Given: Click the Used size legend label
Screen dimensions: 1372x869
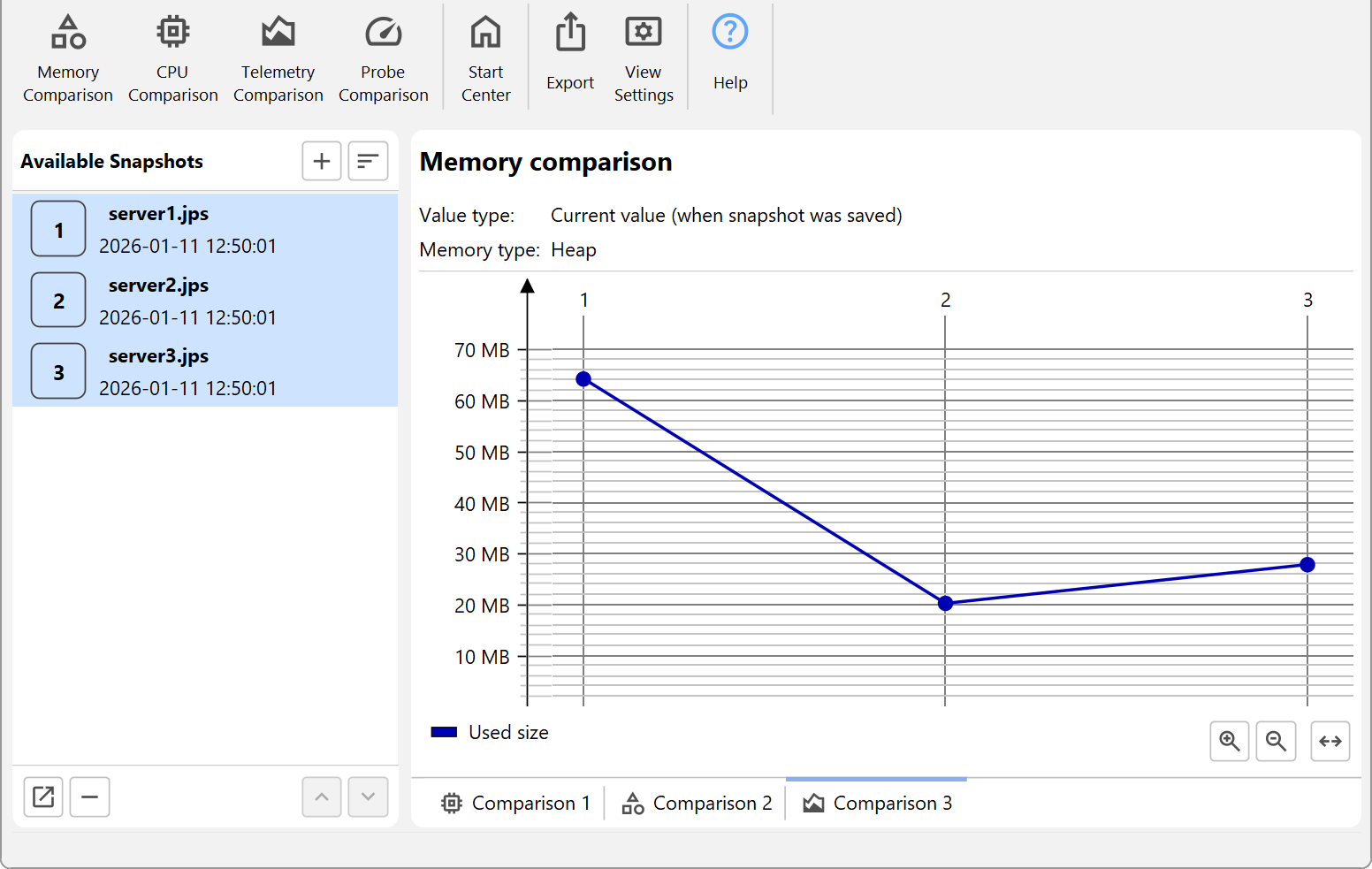Looking at the screenshot, I should (508, 732).
